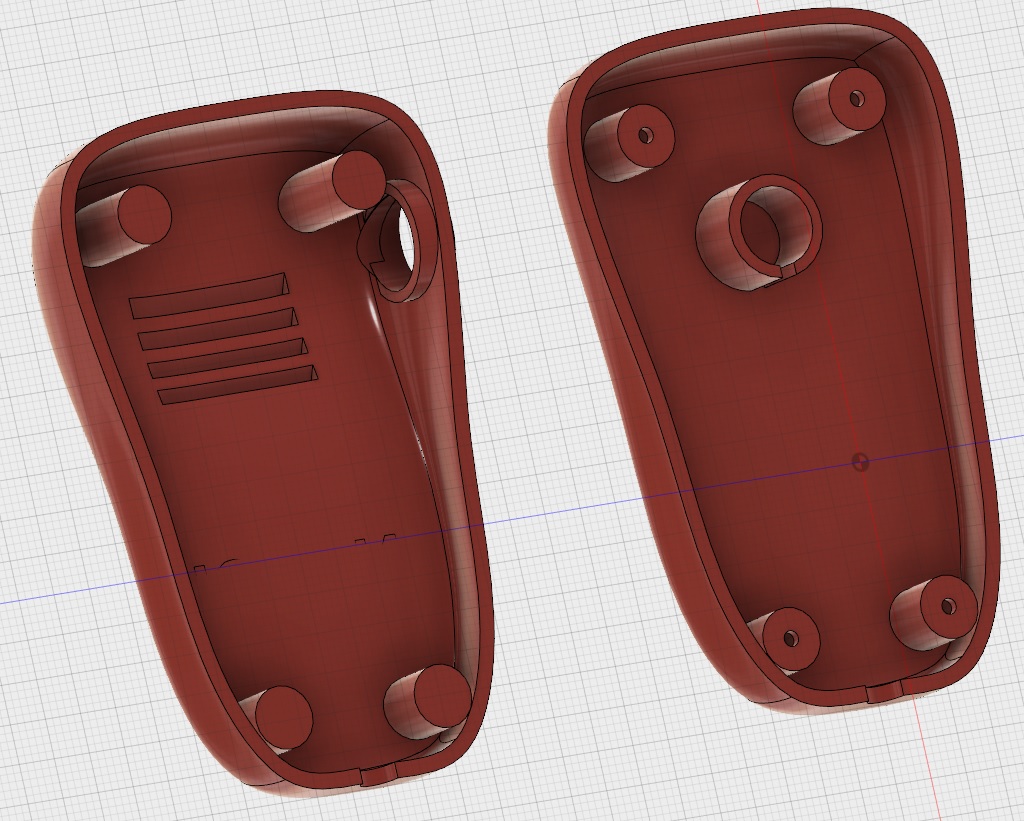This screenshot has width=1024, height=821.
Task: Pick left shell's bottom-left solid post
Action: coord(283,715)
